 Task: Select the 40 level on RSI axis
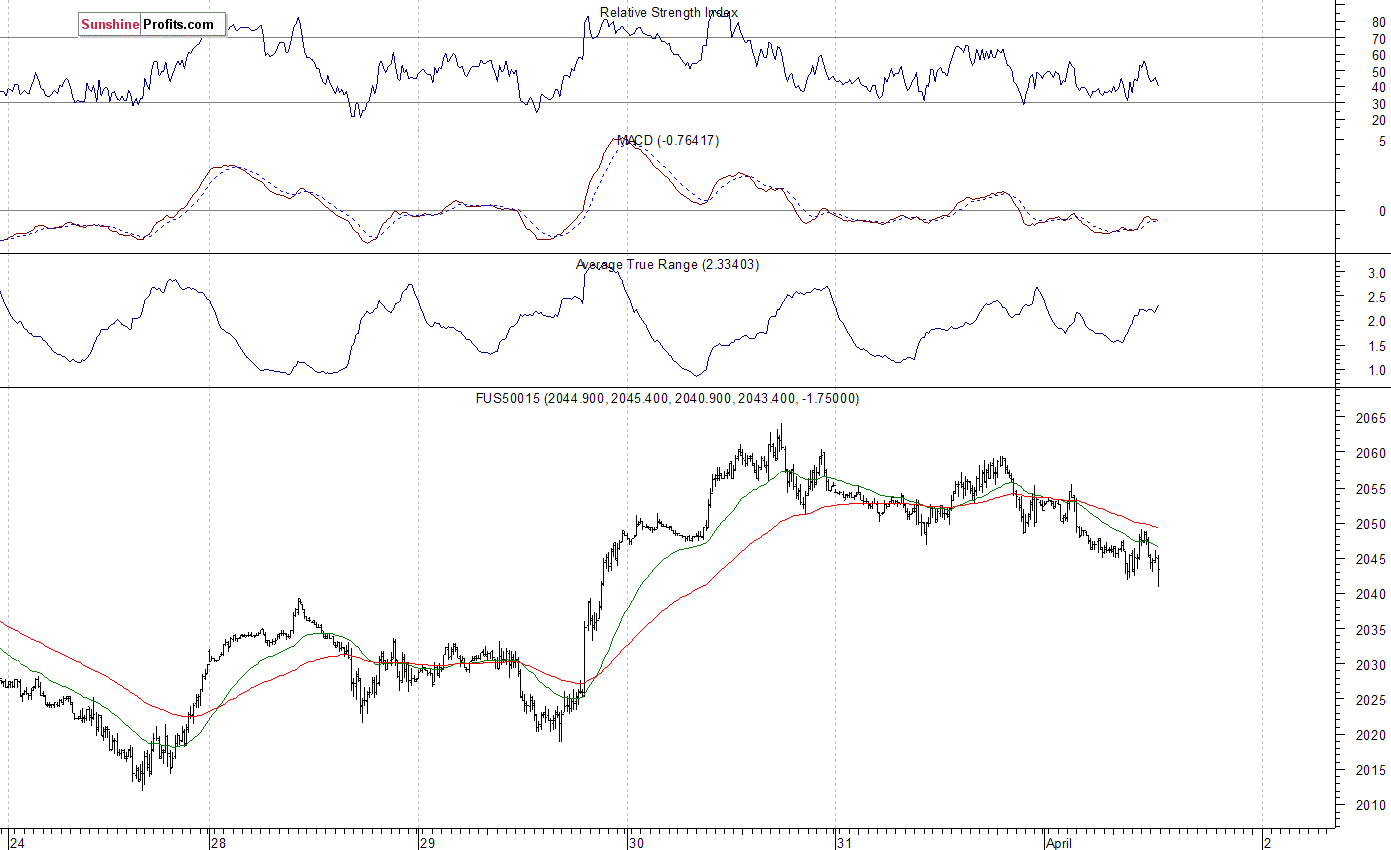tap(1378, 87)
